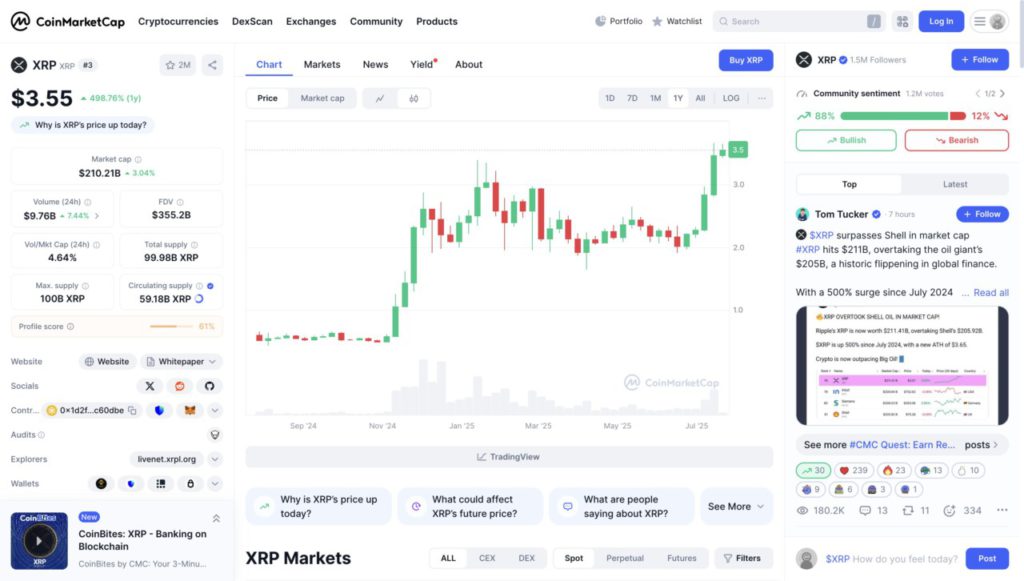Expand the Wallets list chevron
1024x581 pixels.
(216, 483)
